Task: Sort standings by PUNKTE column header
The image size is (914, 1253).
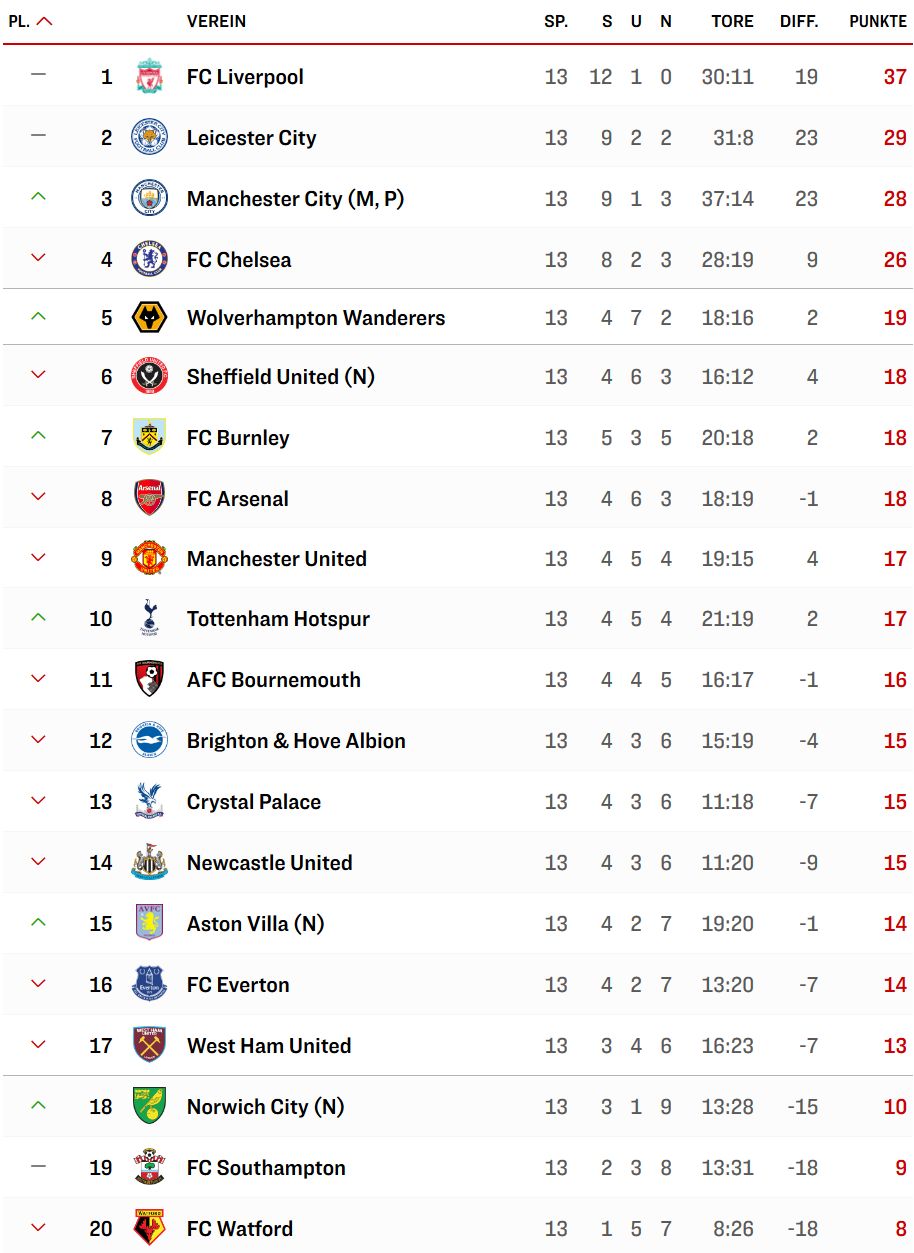Action: [878, 21]
